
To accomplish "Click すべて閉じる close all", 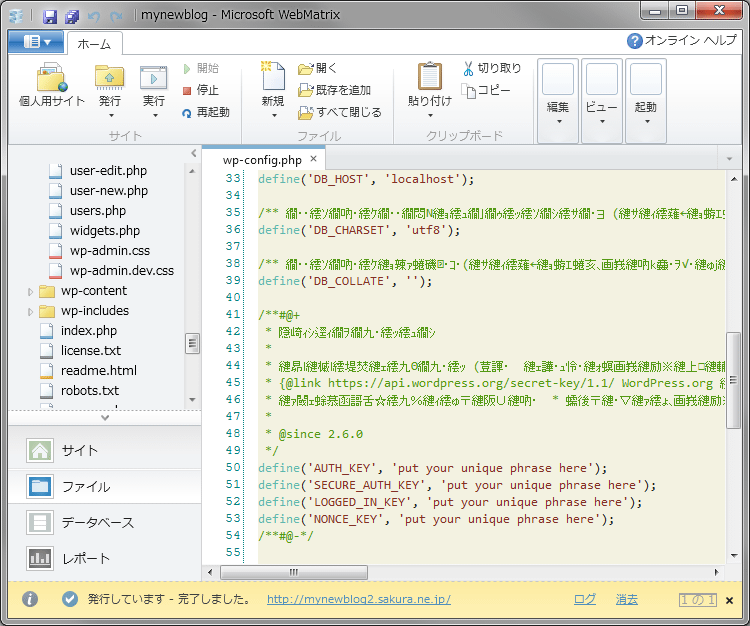I will (340, 112).
